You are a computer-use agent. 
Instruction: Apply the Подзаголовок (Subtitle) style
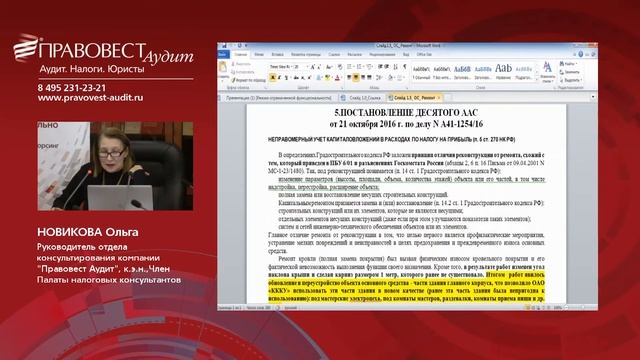tap(524, 72)
